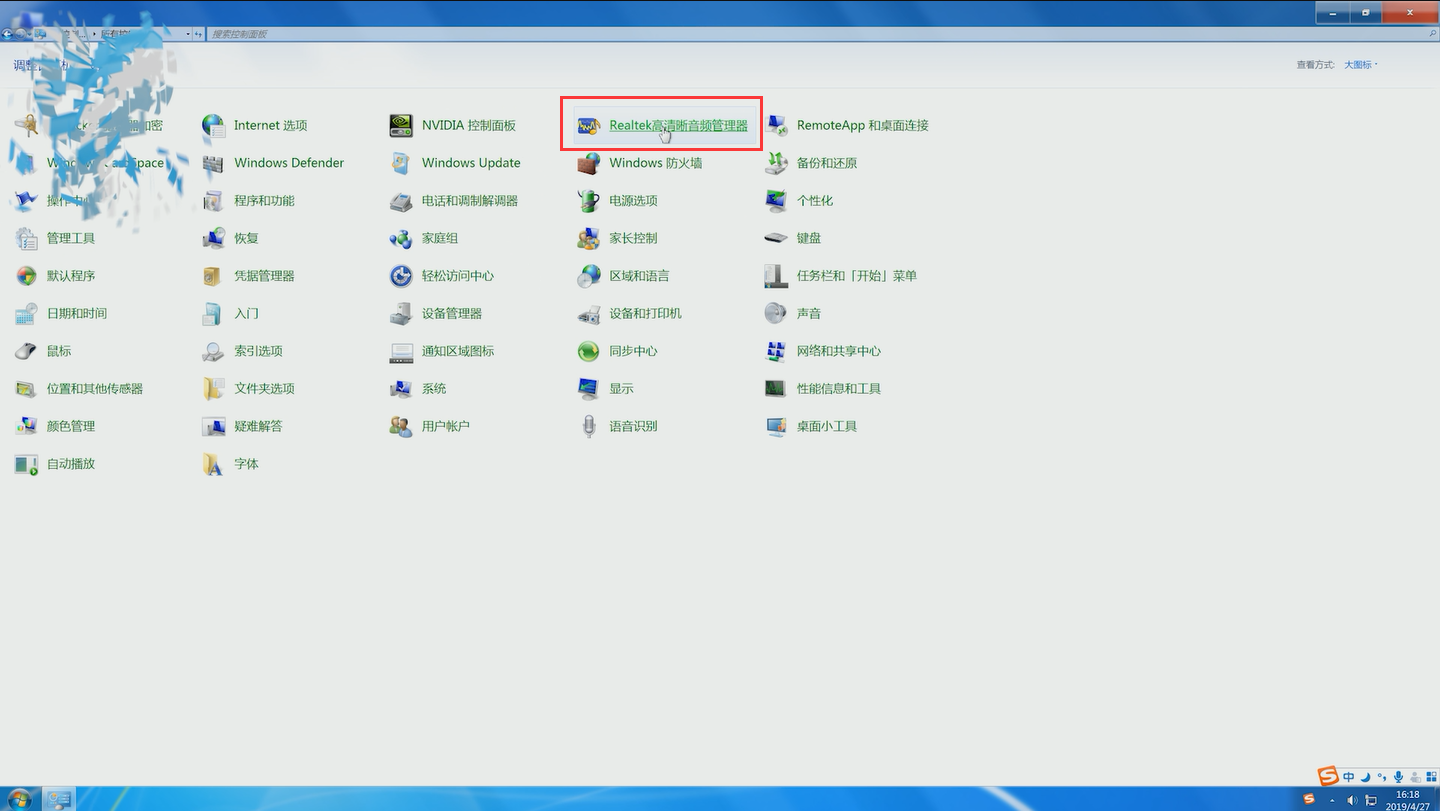Open 桌面小工具
Screen dimensions: 1440x811
click(811, 427)
